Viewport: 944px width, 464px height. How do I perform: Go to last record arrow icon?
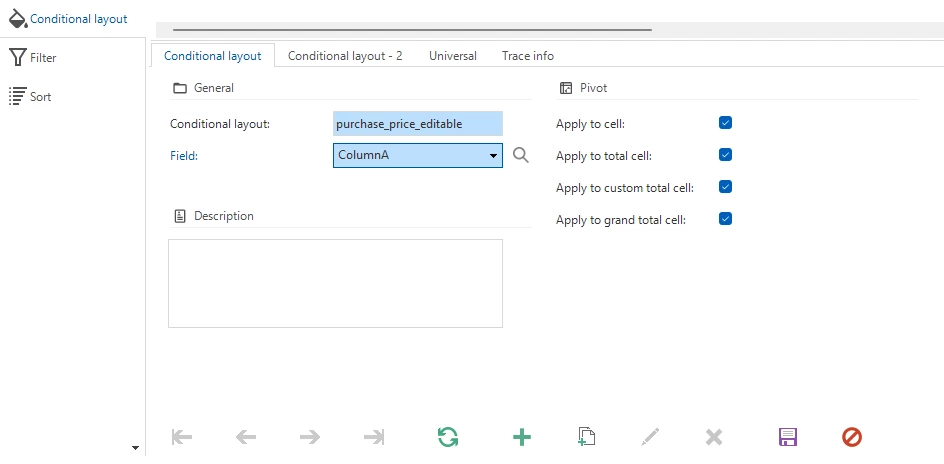click(x=374, y=437)
